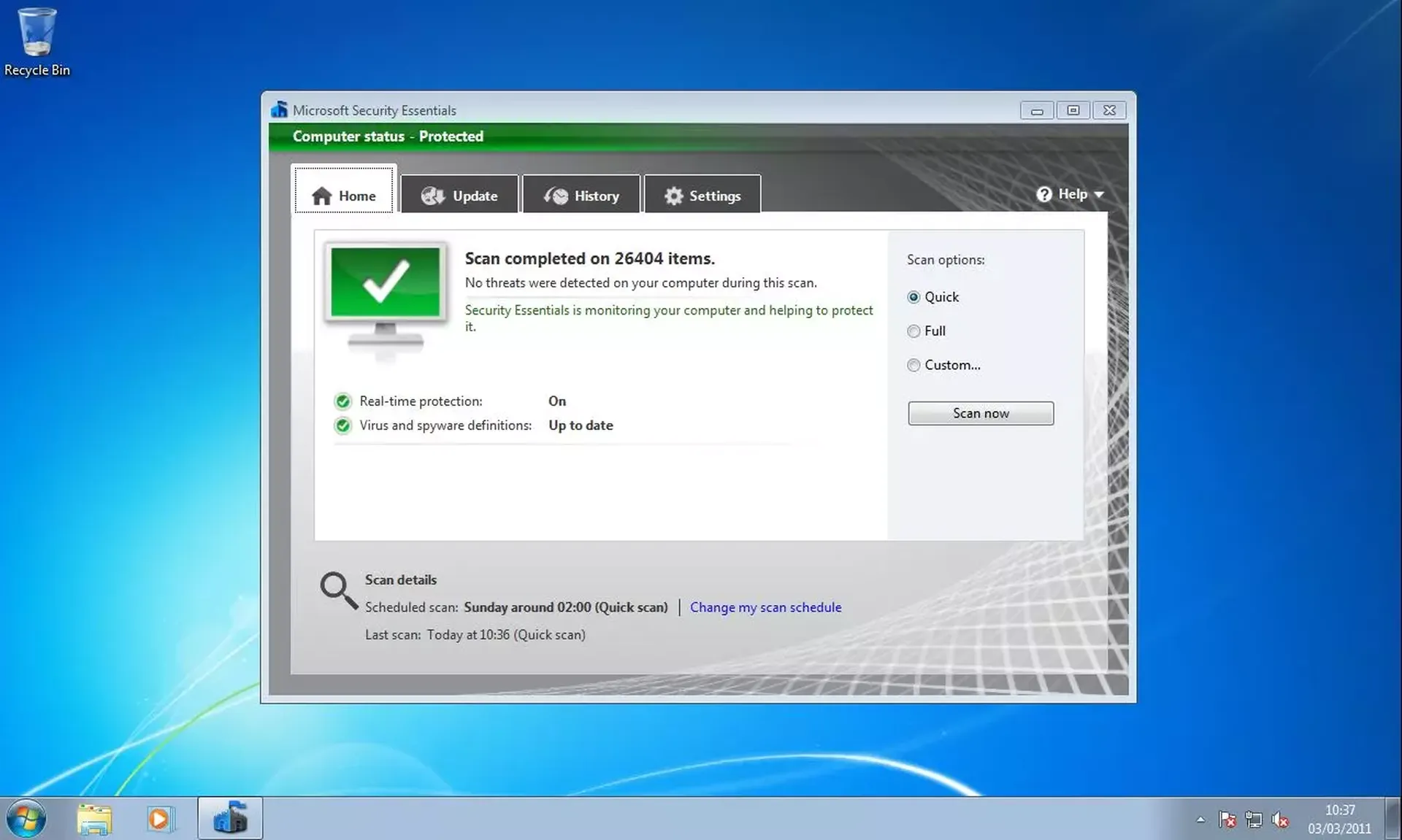Choose the Custom scan option
This screenshot has height=840, width=1402.
913,365
